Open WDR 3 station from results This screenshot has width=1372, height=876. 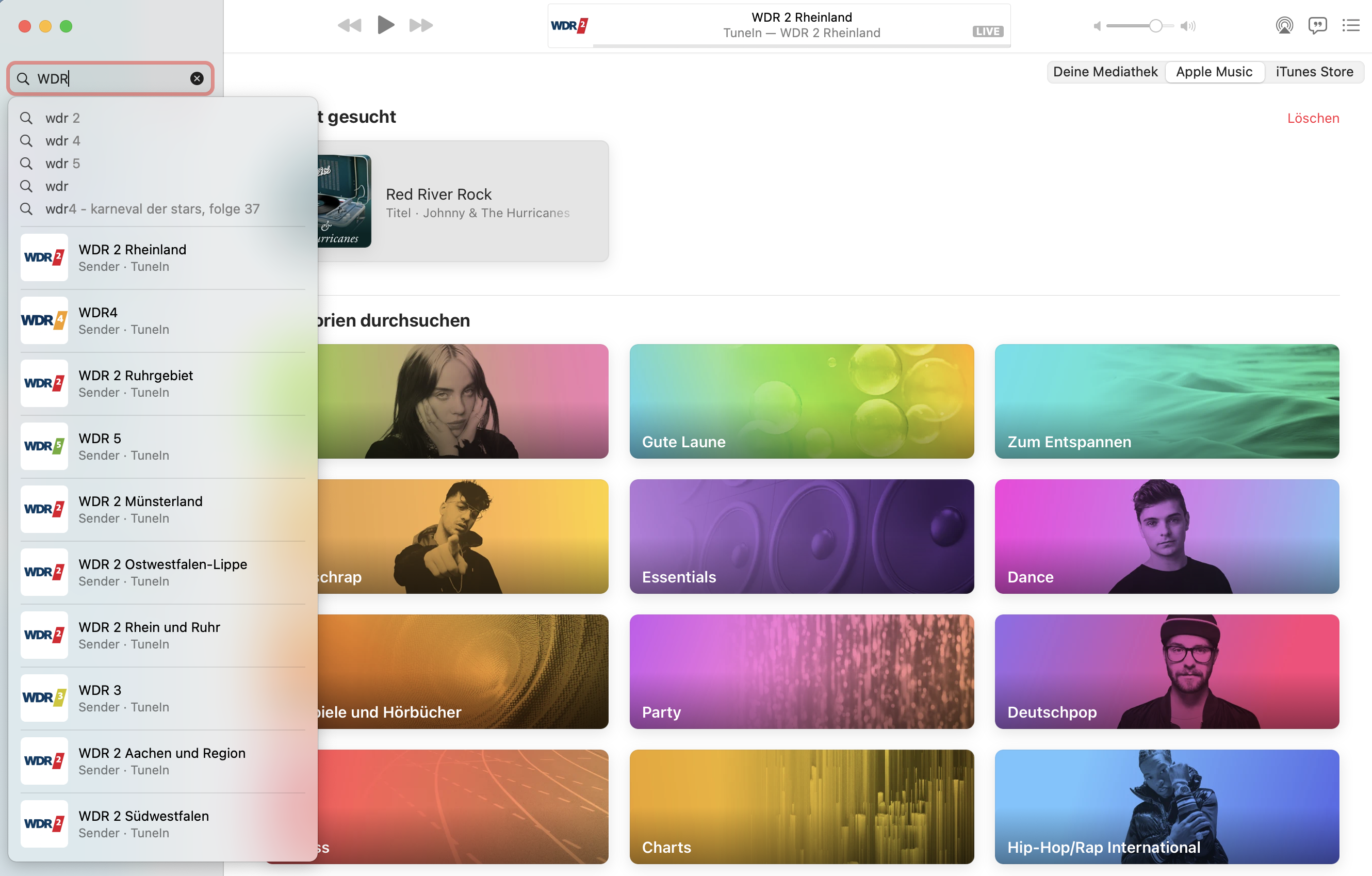tap(100, 698)
